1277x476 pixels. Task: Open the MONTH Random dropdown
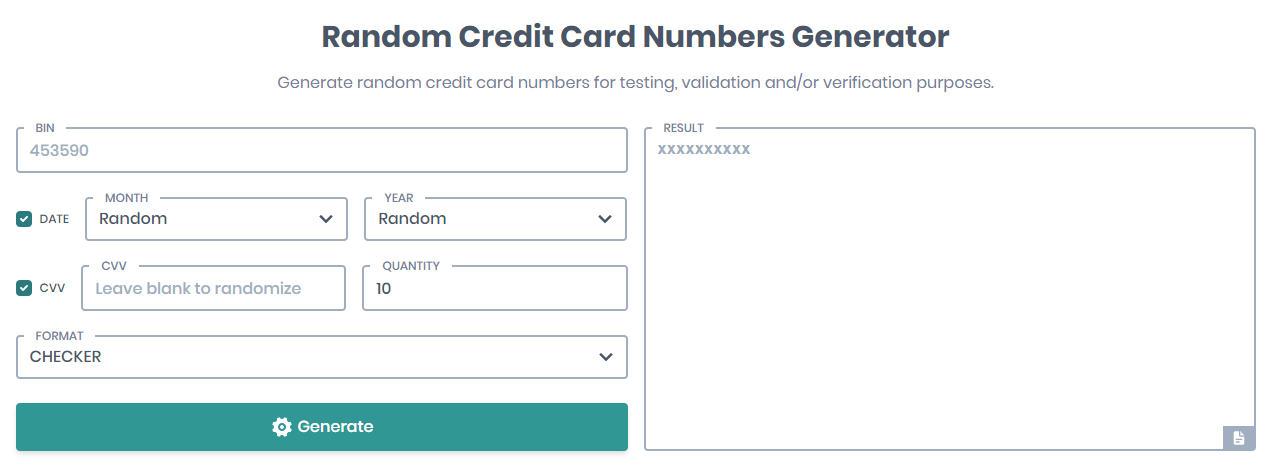(200, 219)
